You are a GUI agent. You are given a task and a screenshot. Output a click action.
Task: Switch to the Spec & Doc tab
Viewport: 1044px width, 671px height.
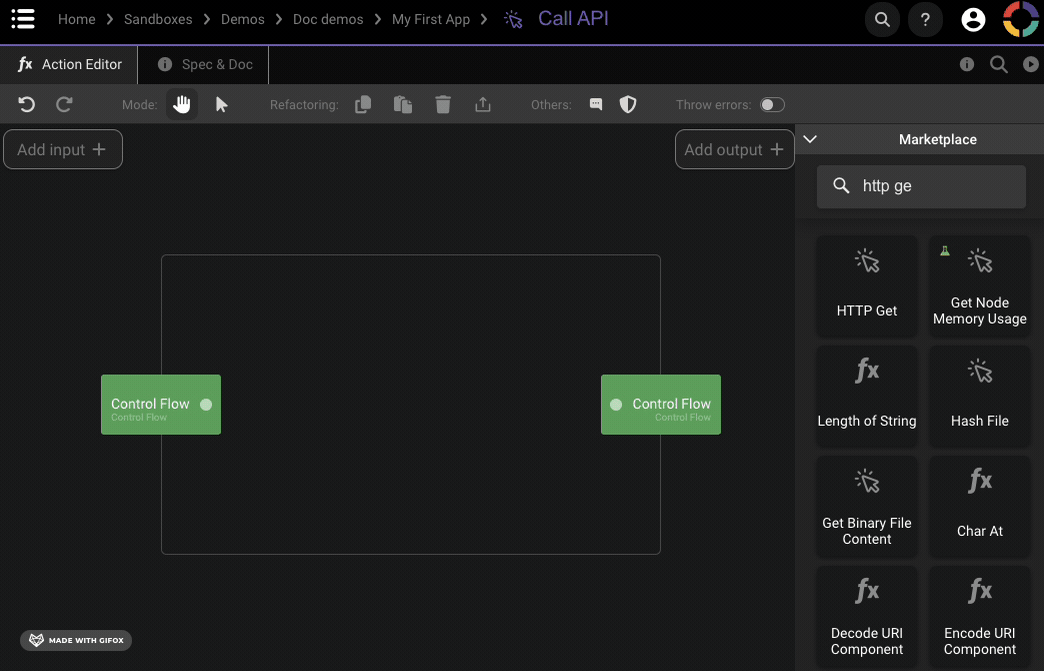click(x=205, y=64)
